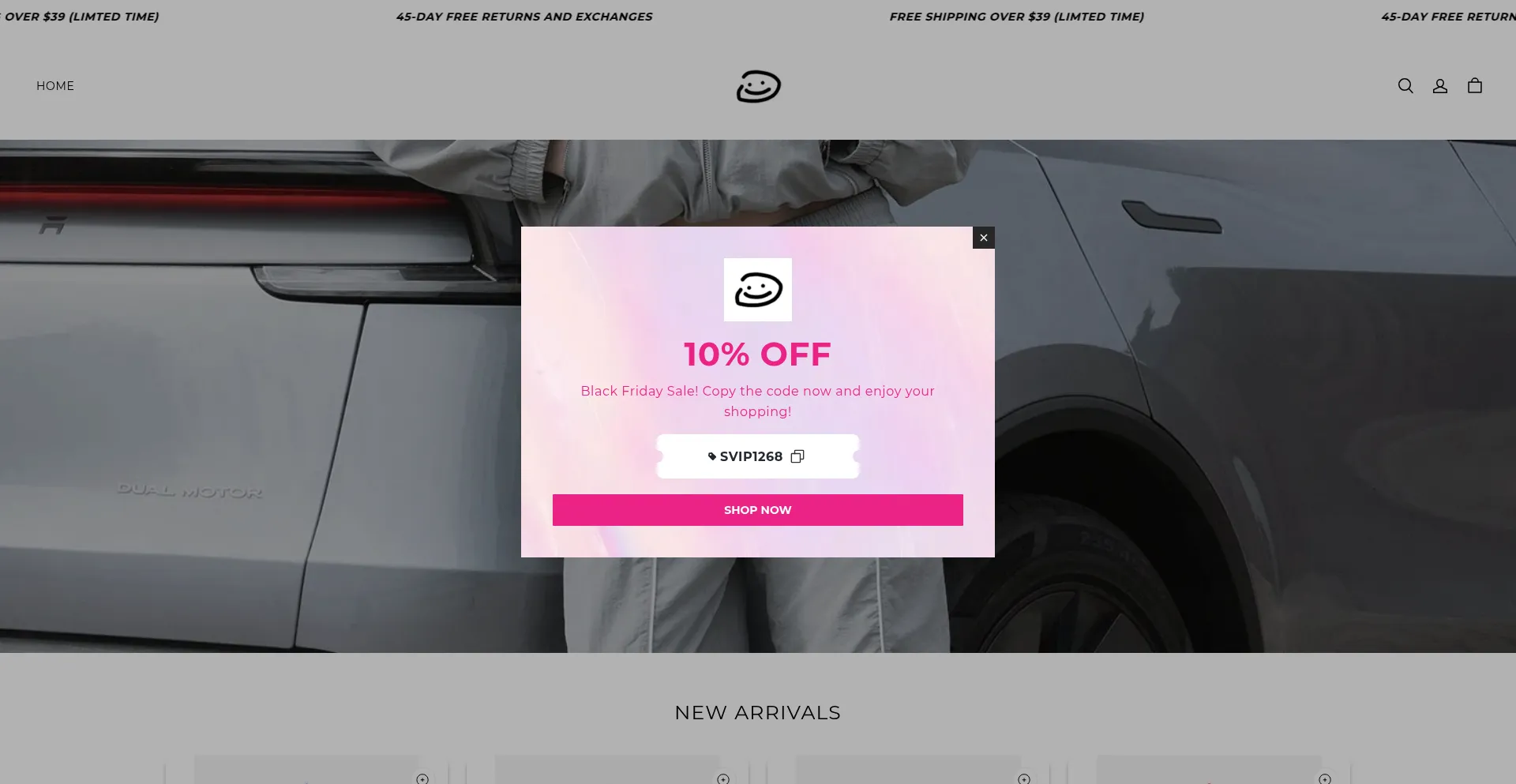Click the smiley logo in the header
This screenshot has height=784, width=1516.
[759, 87]
